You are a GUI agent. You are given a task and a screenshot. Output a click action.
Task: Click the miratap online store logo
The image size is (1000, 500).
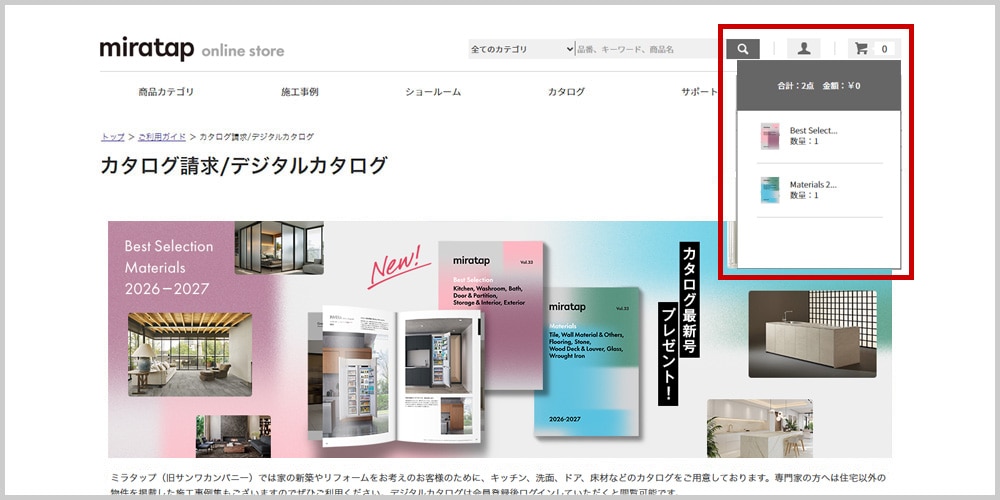tap(192, 50)
